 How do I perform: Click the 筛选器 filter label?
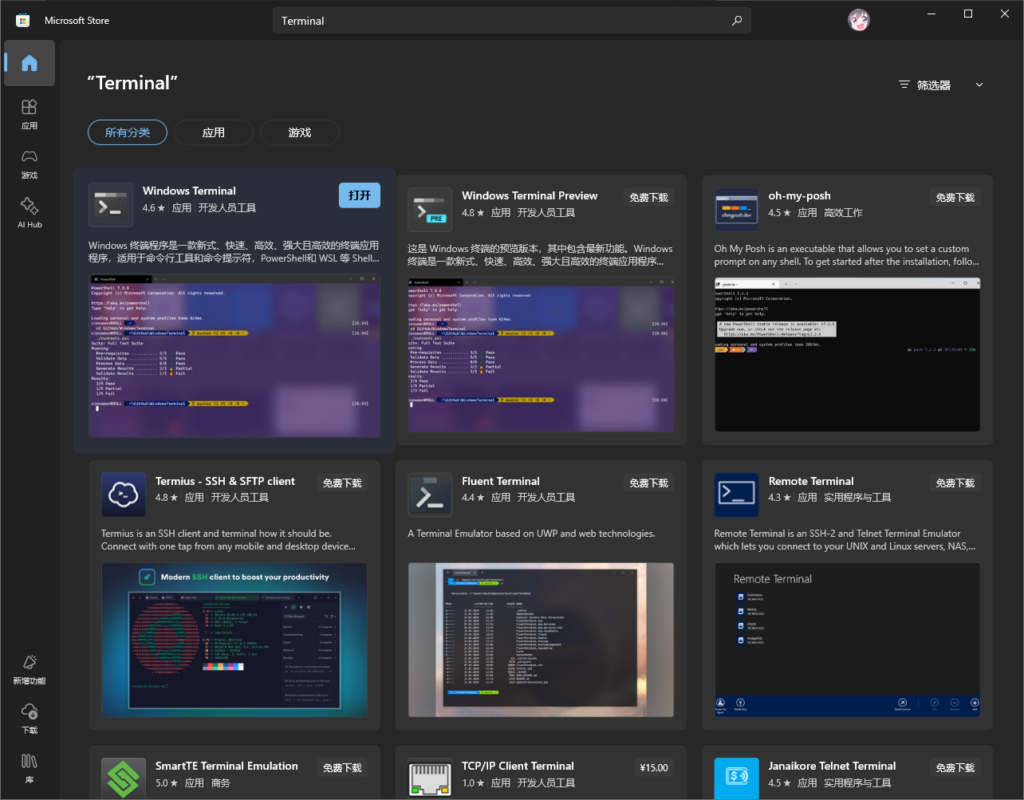pyautogui.click(x=934, y=85)
